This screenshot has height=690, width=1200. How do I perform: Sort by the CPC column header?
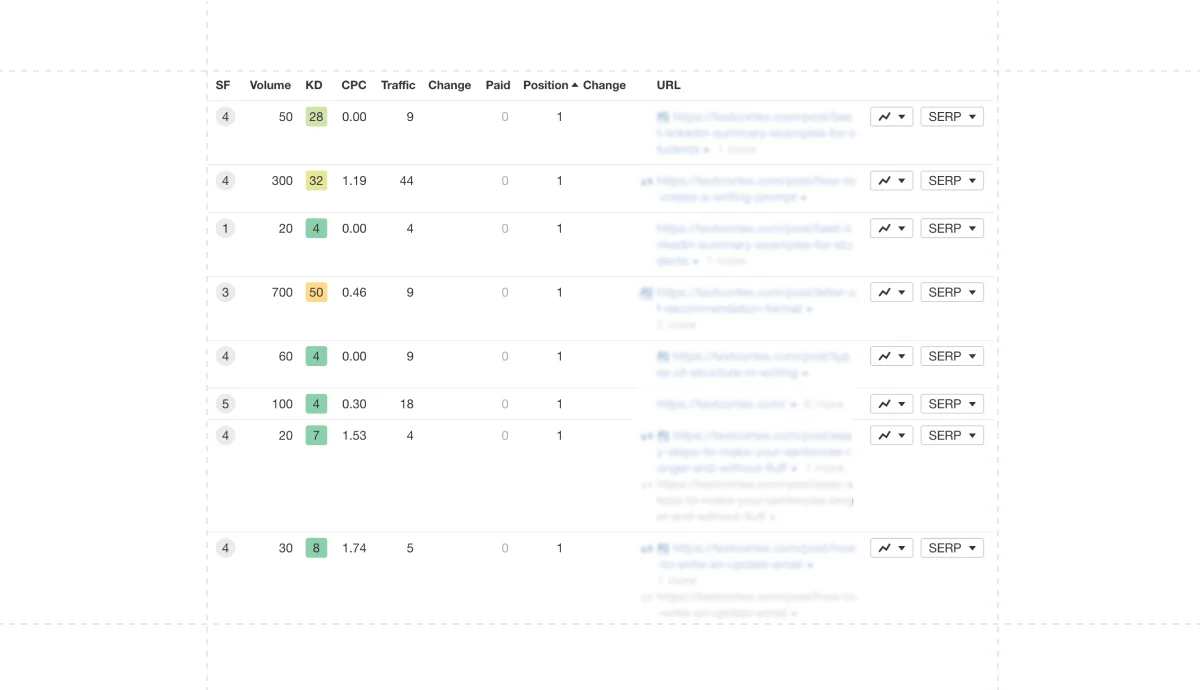pos(354,86)
